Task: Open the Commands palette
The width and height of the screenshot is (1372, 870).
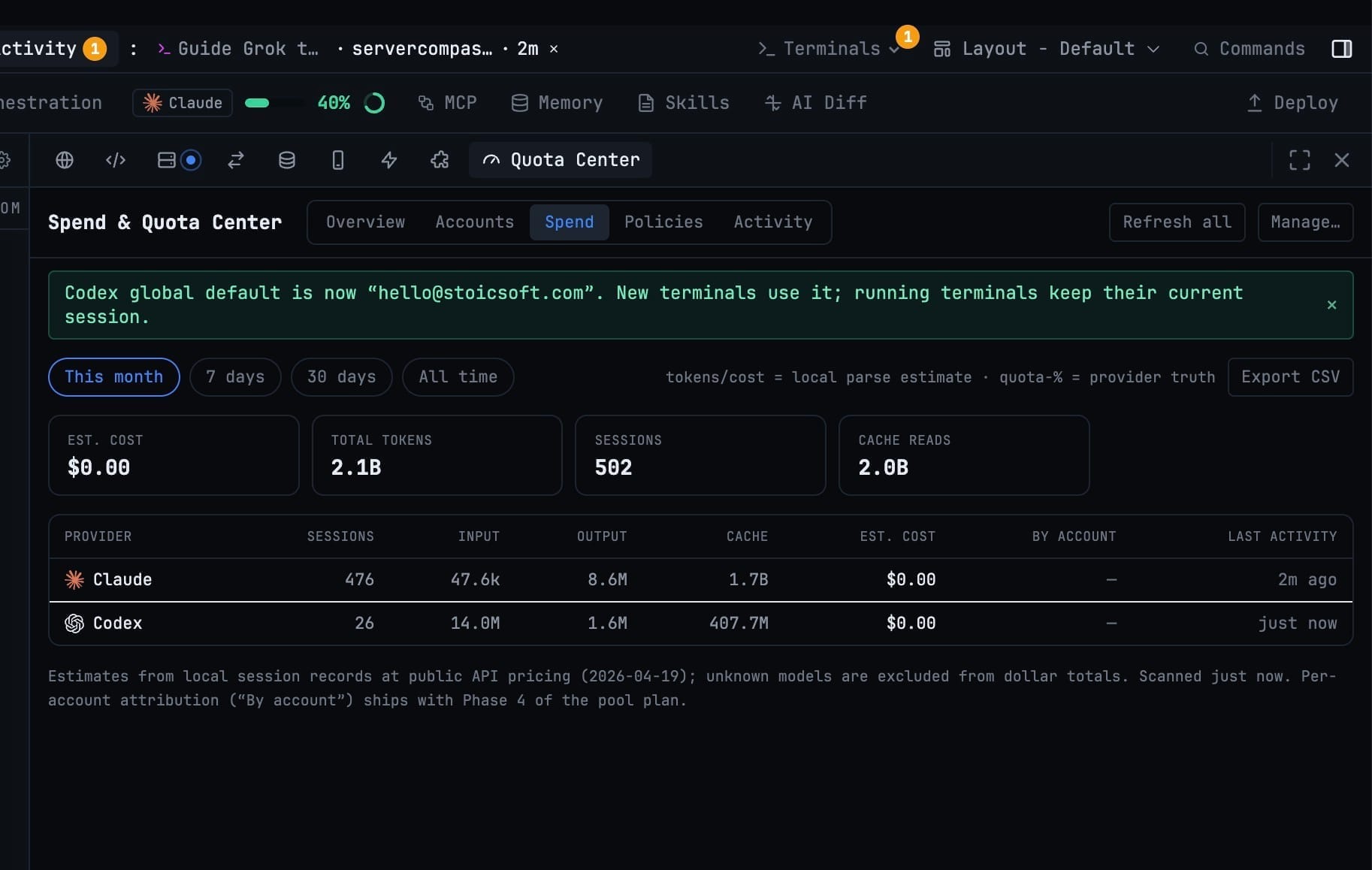Action: click(x=1250, y=49)
